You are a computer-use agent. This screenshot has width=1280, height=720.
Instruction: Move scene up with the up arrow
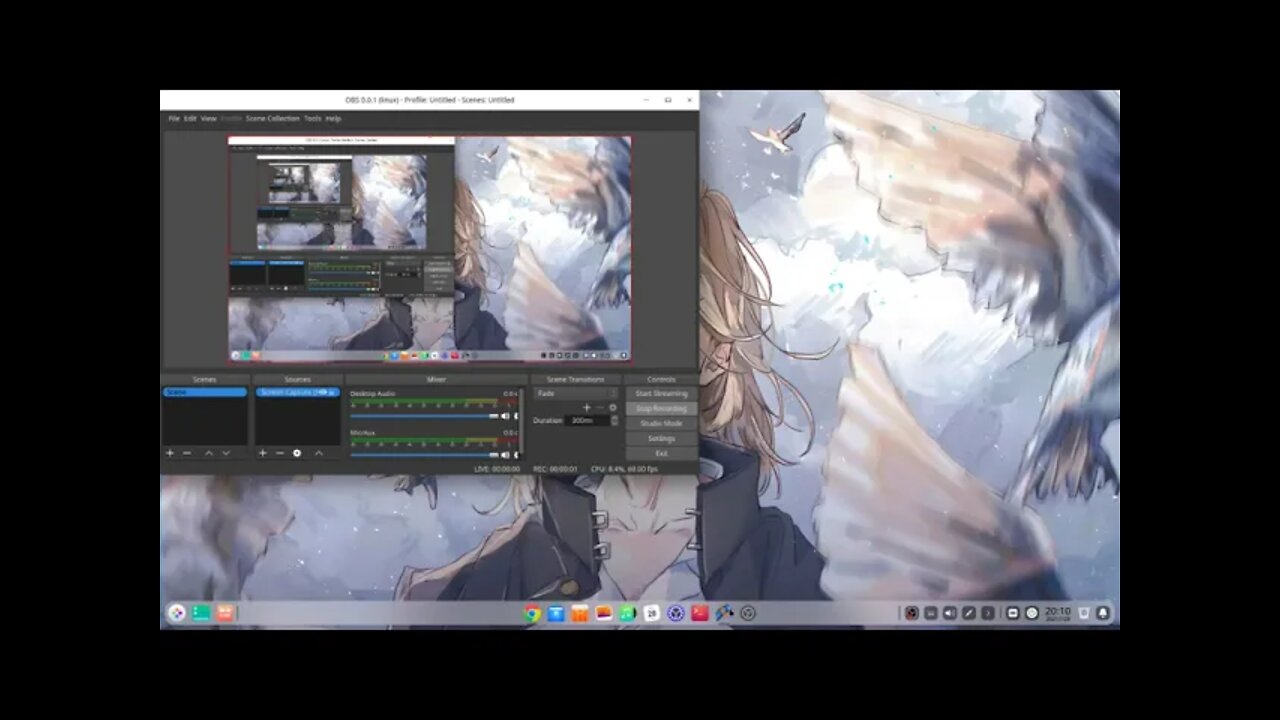(x=209, y=453)
